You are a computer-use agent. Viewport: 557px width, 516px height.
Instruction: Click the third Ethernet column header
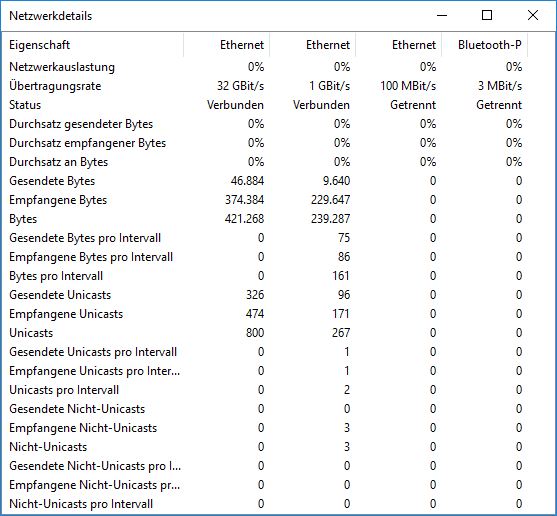click(399, 45)
